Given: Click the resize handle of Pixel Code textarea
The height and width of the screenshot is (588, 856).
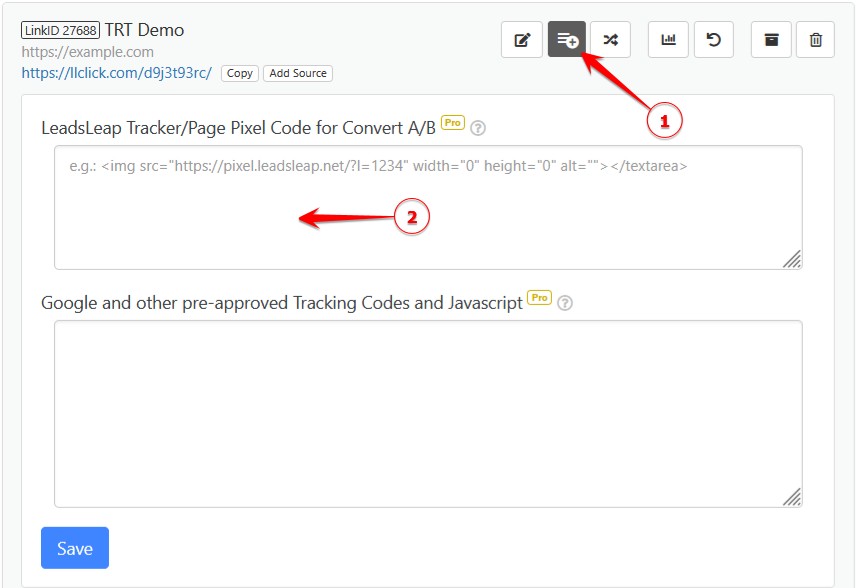Looking at the screenshot, I should click(x=792, y=260).
